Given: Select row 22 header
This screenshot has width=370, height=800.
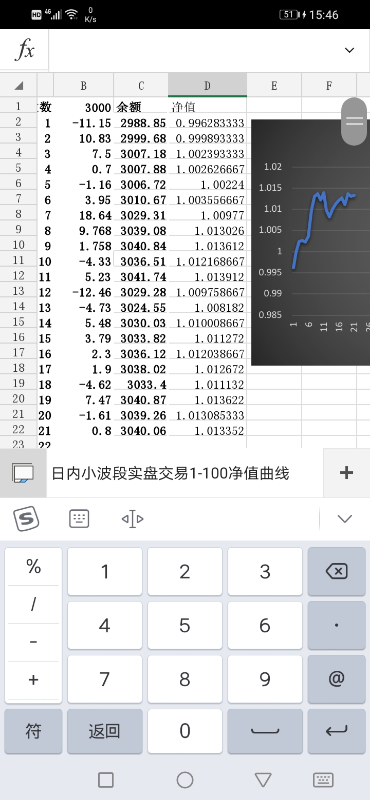Looking at the screenshot, I should pyautogui.click(x=19, y=430).
